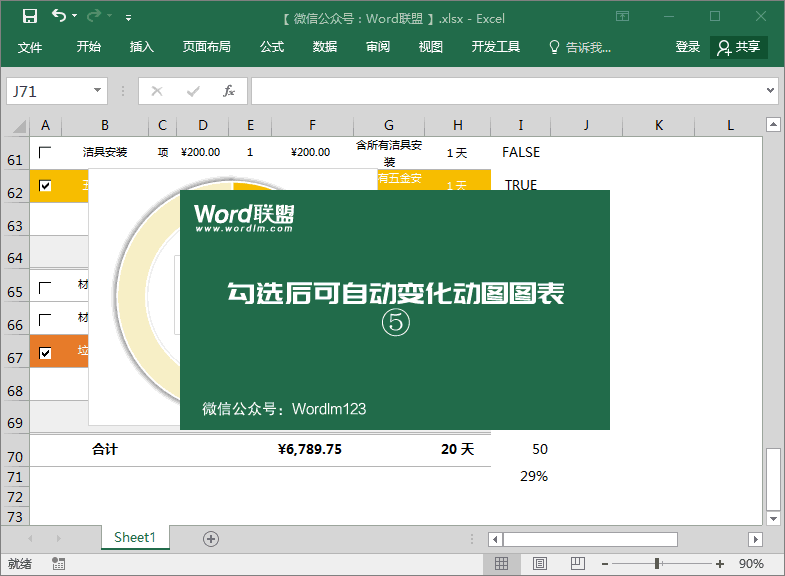This screenshot has height=576, width=785.
Task: Click the 登录 sign-in button
Action: pyautogui.click(x=687, y=47)
